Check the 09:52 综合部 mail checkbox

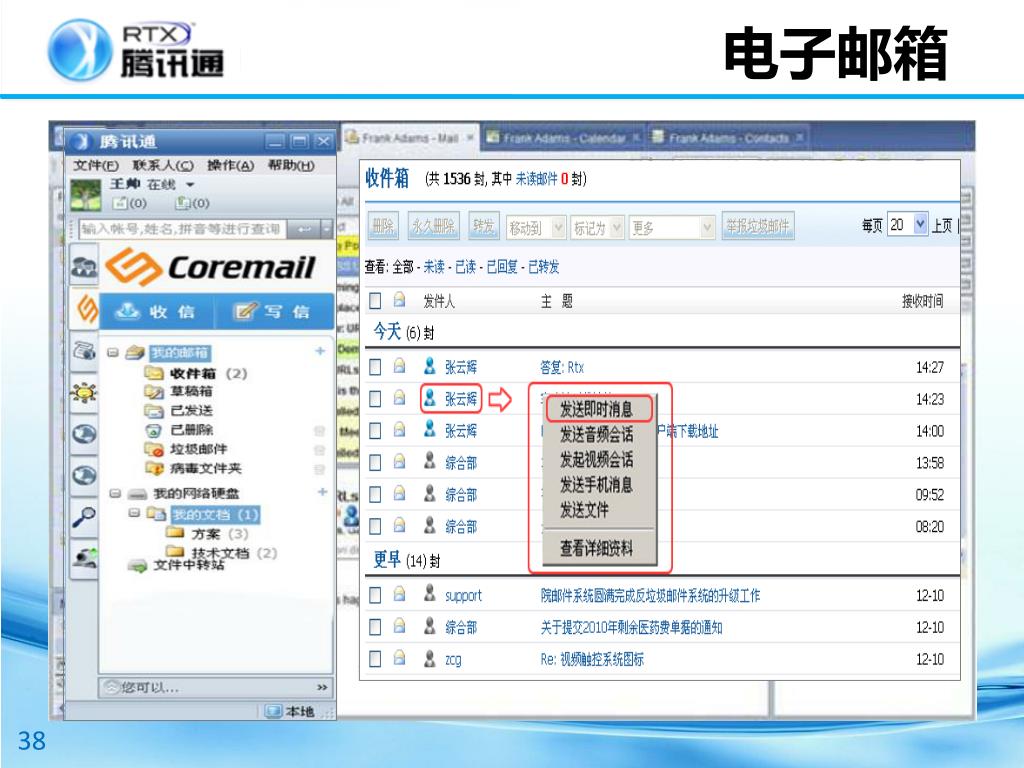click(376, 494)
